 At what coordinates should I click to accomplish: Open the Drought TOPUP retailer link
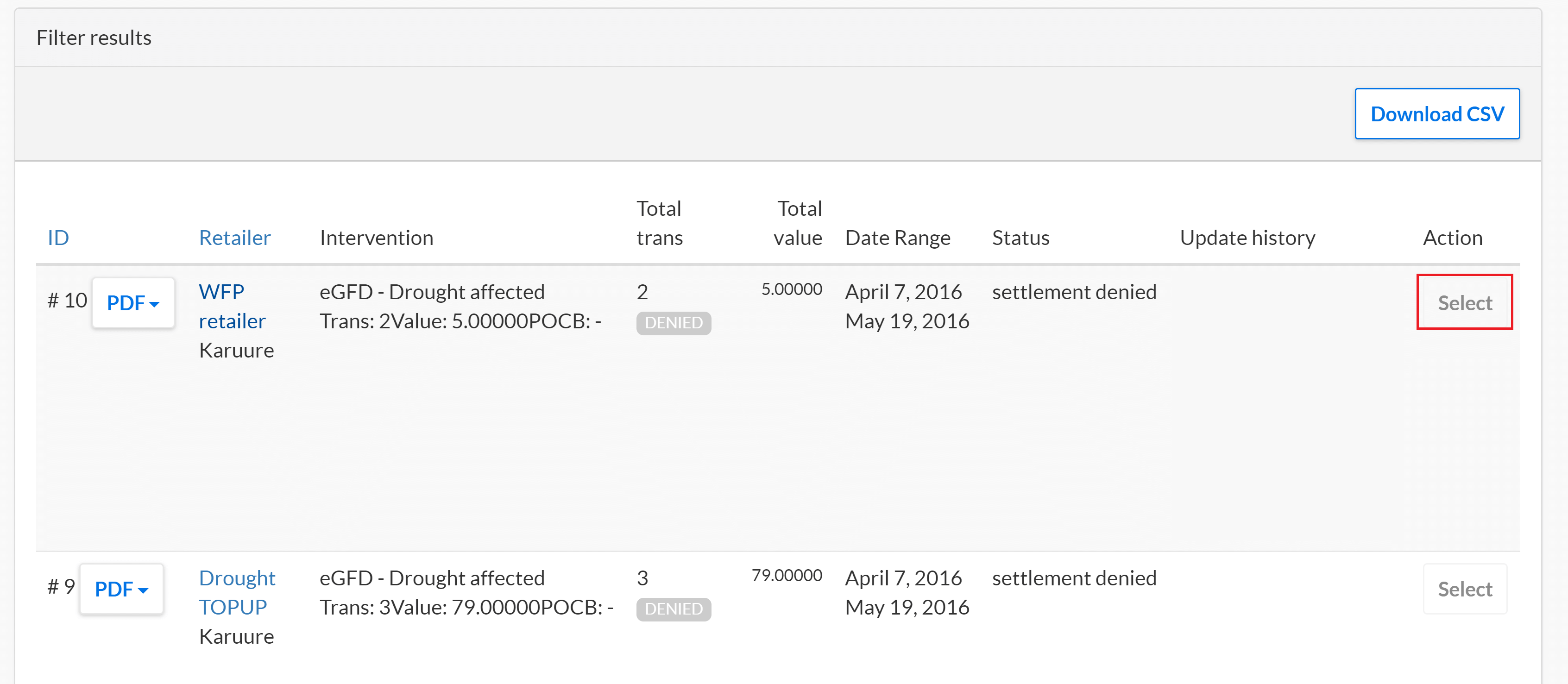[x=237, y=592]
